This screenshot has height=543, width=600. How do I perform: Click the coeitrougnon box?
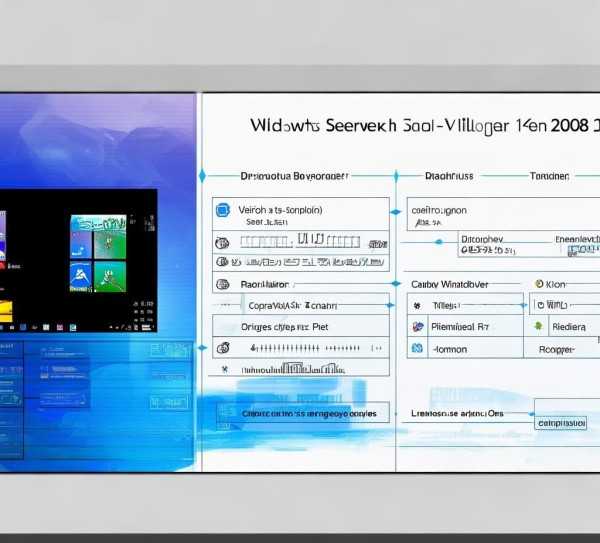503,214
